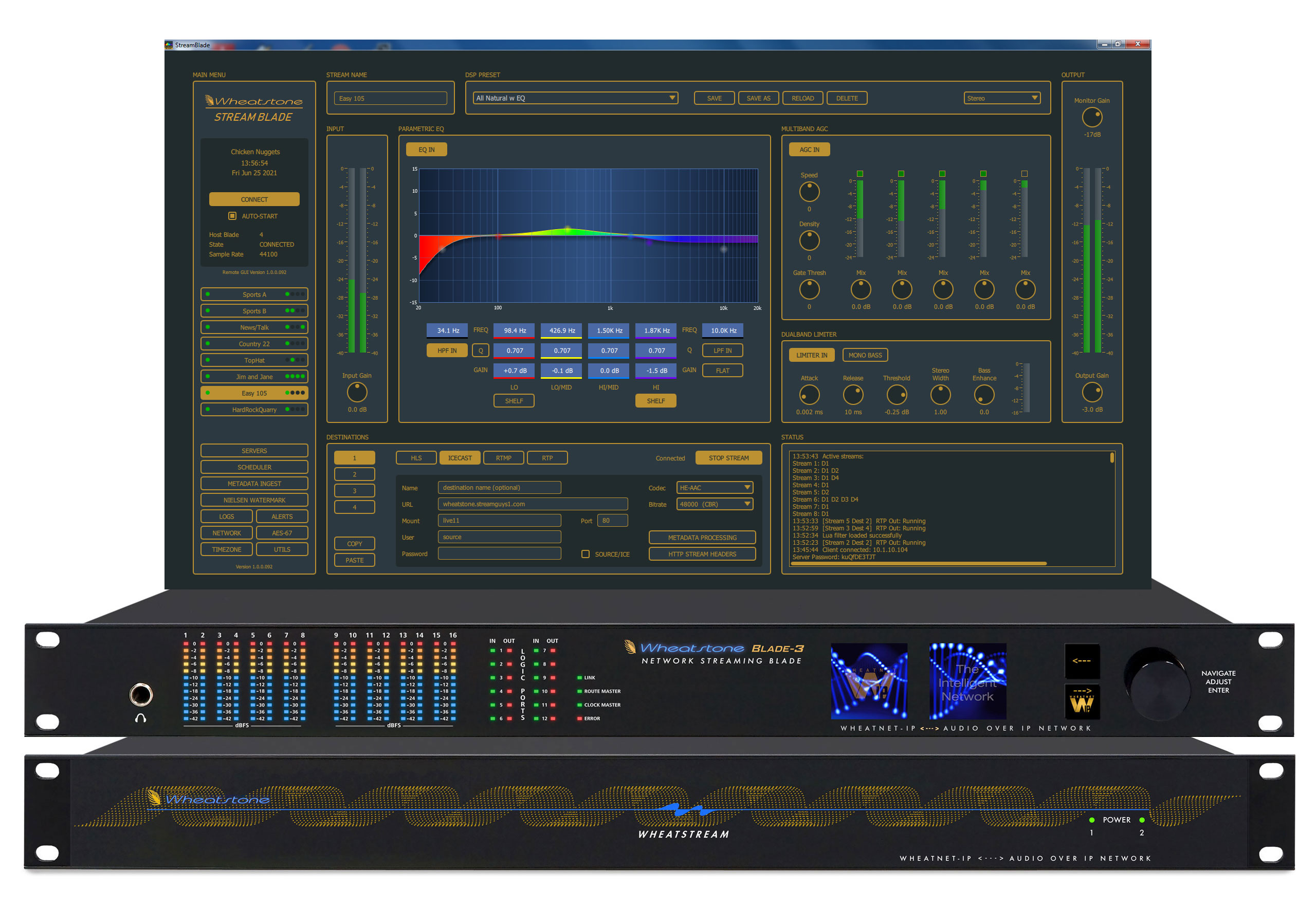Image resolution: width=1316 pixels, height=905 pixels.
Task: Click the first band Mix knob (AGC)
Action: coord(860,289)
